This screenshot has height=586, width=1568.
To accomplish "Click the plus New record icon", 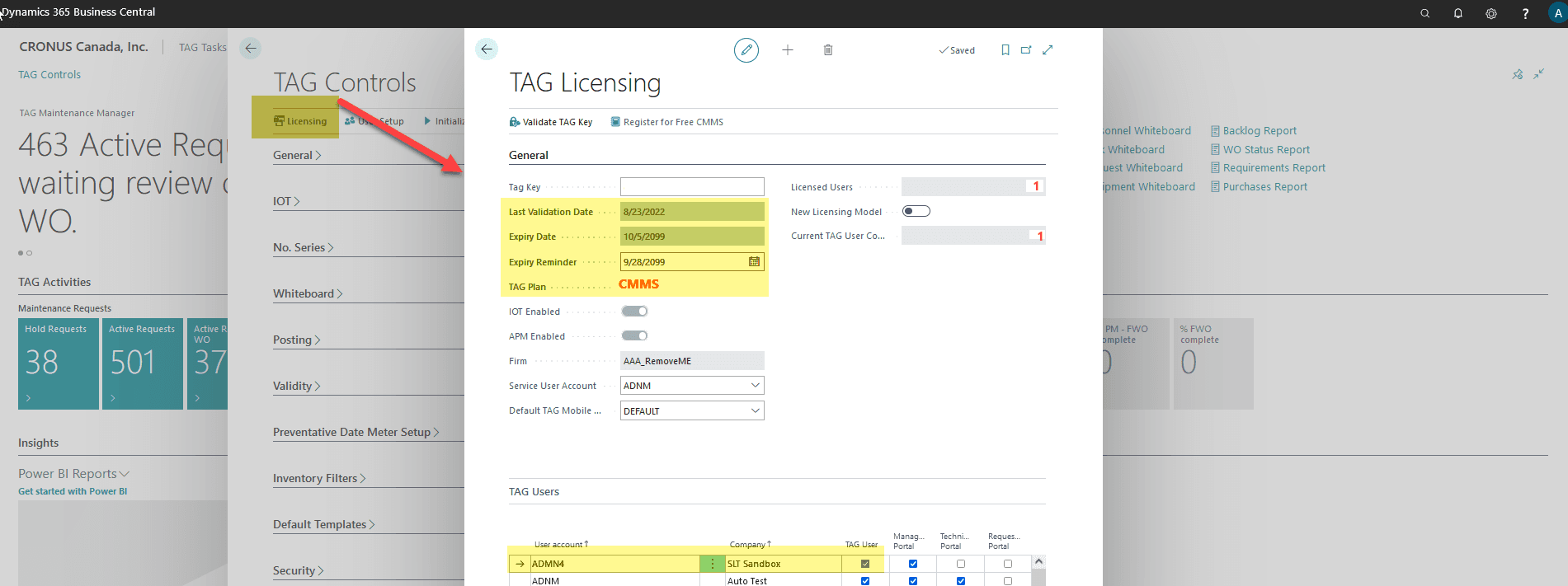I will (788, 50).
